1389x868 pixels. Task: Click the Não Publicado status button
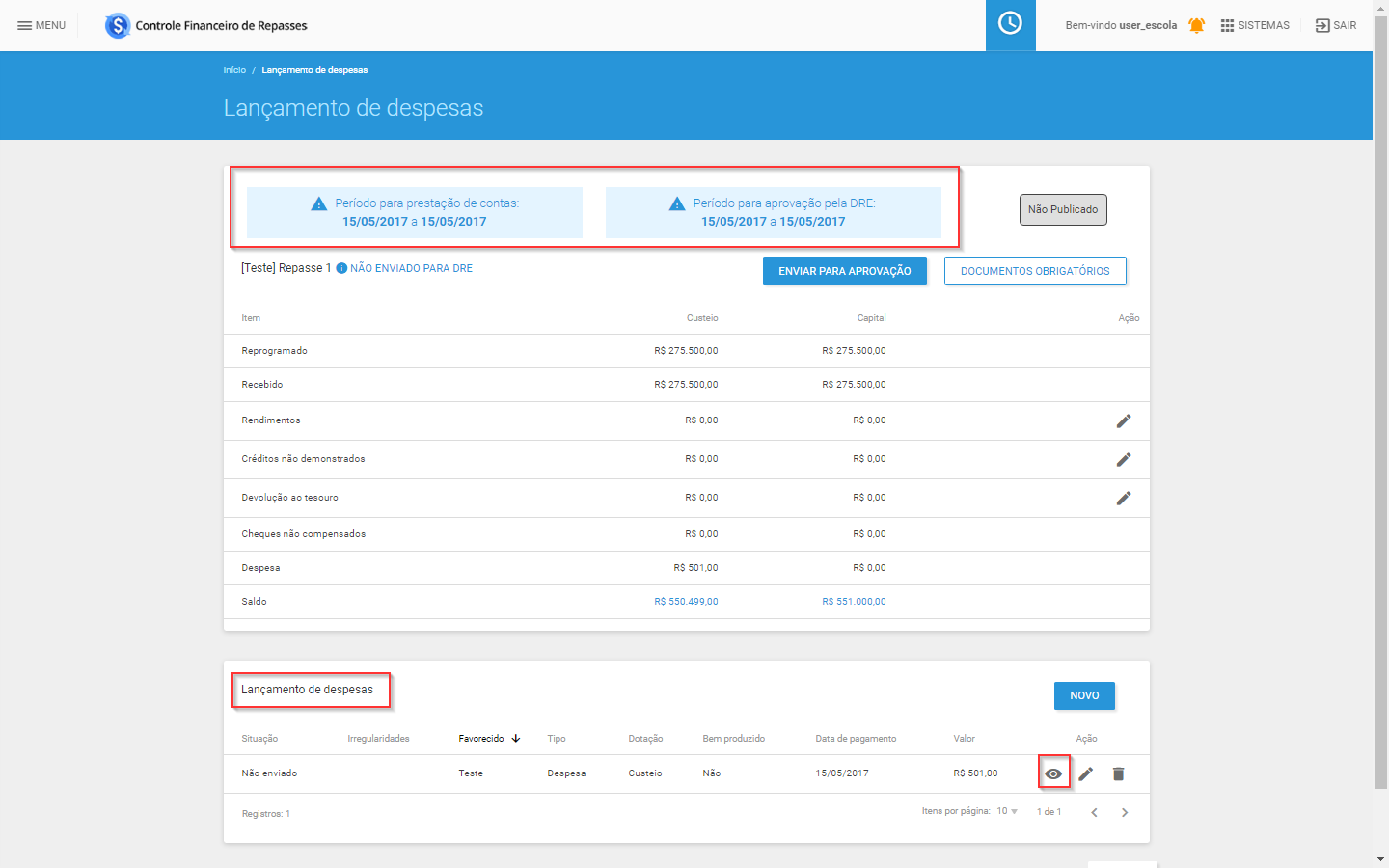[x=1063, y=209]
